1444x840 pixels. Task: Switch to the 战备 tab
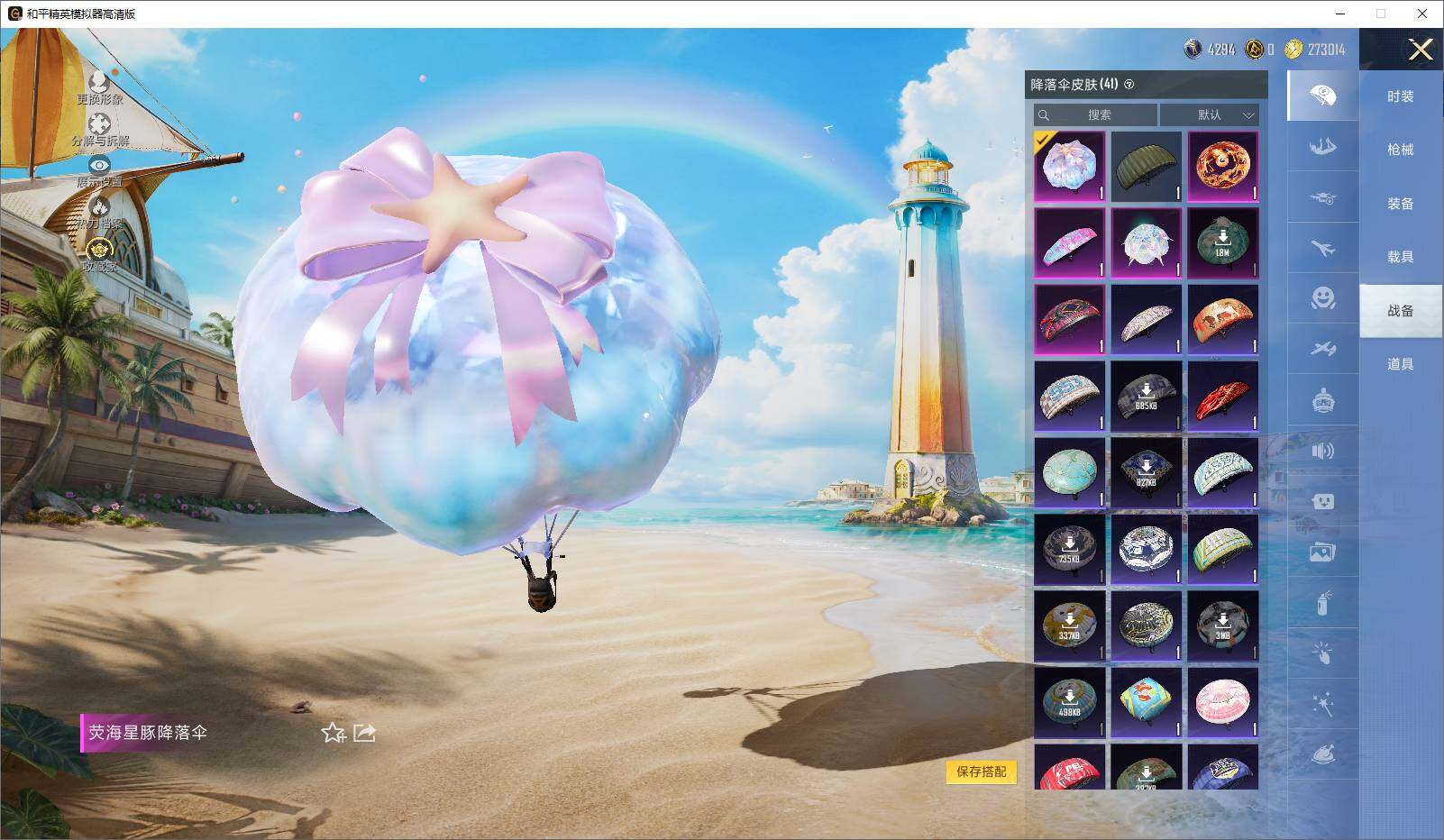point(1401,311)
